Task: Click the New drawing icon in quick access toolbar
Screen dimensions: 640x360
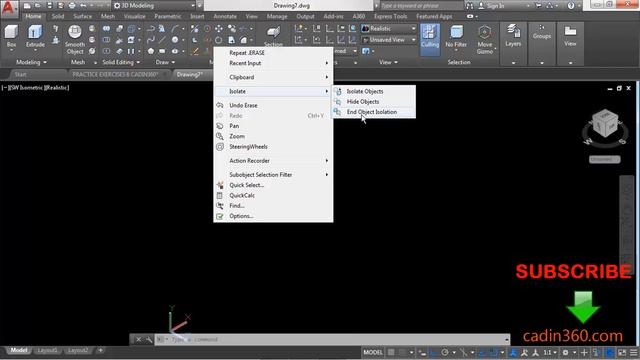Action: [27, 6]
